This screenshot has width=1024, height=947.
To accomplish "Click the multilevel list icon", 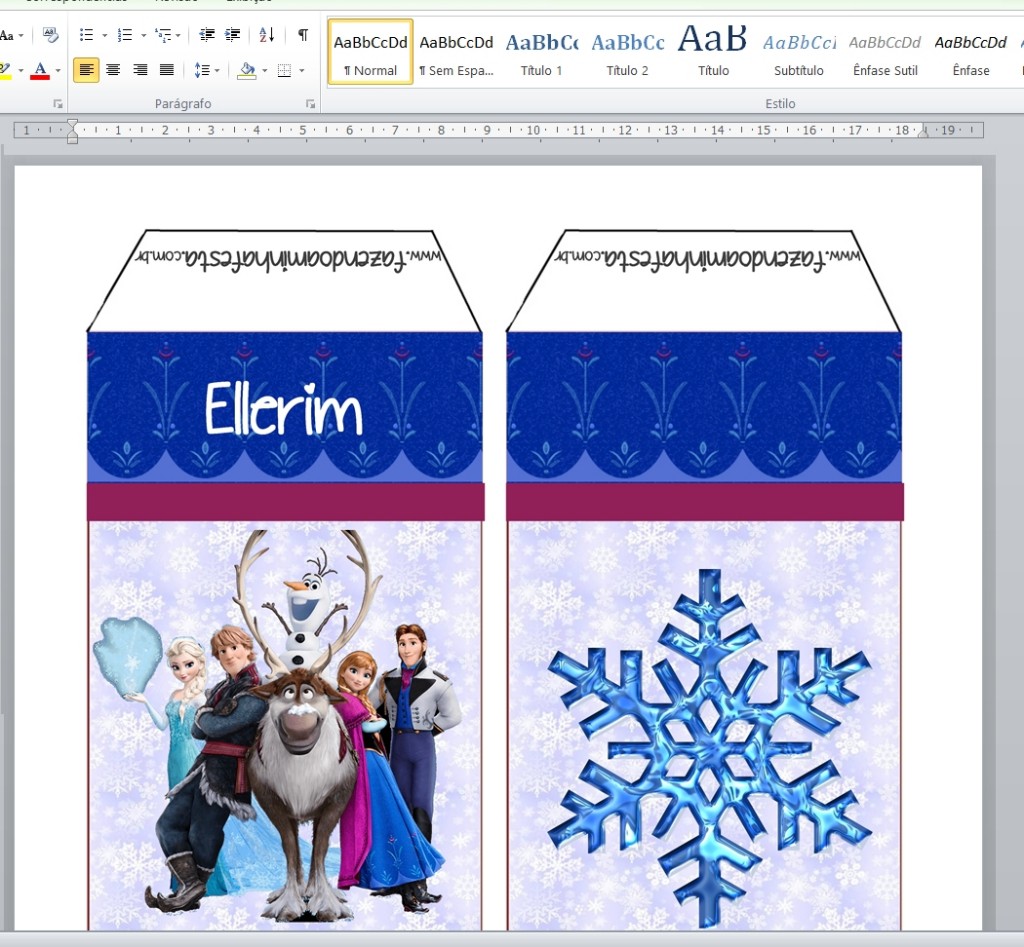I will pyautogui.click(x=164, y=35).
